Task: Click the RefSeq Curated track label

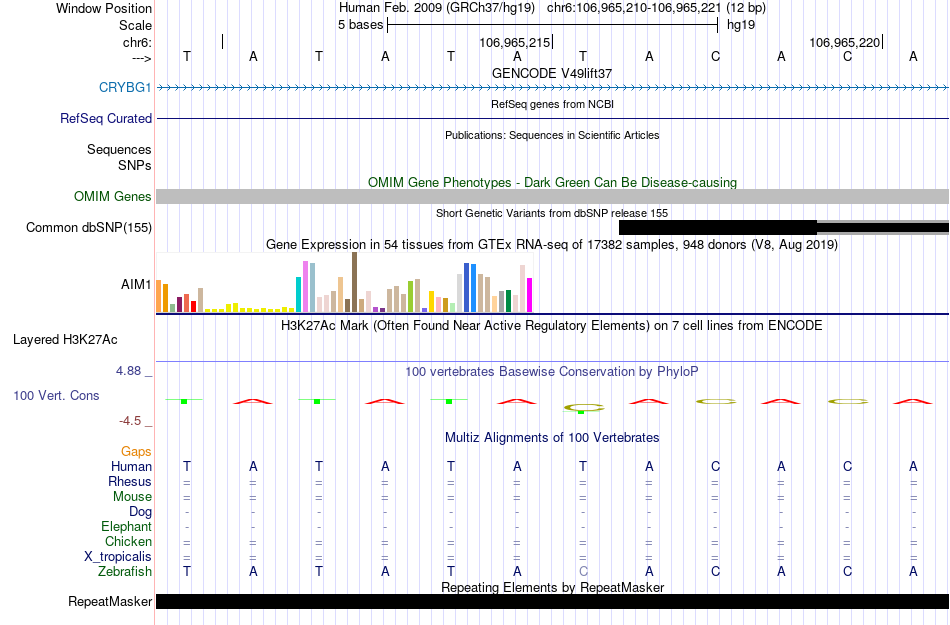Action: click(x=105, y=118)
